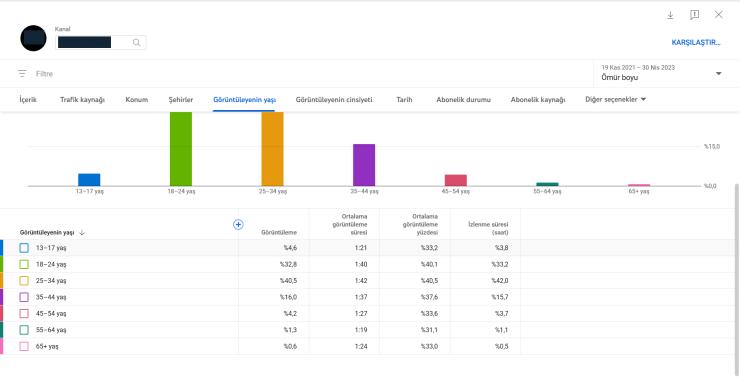The image size is (740, 377).
Task: Check the 25–34 yaş row checkbox
Action: coord(24,281)
